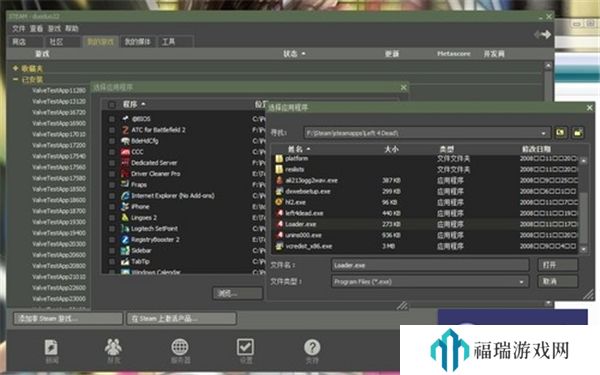600x375 pixels.
Task: Click the Open button in file dialog
Action: pos(558,265)
